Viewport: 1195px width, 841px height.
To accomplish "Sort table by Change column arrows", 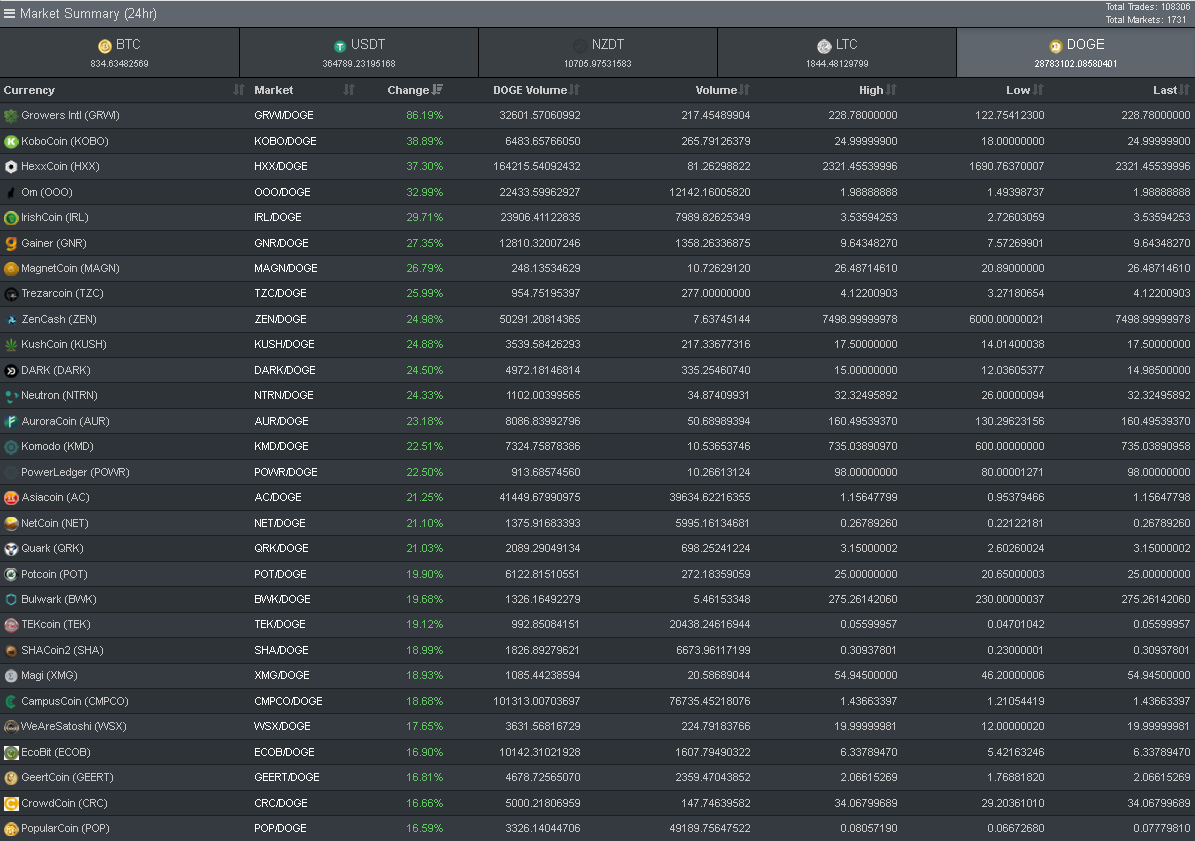I will pos(437,90).
